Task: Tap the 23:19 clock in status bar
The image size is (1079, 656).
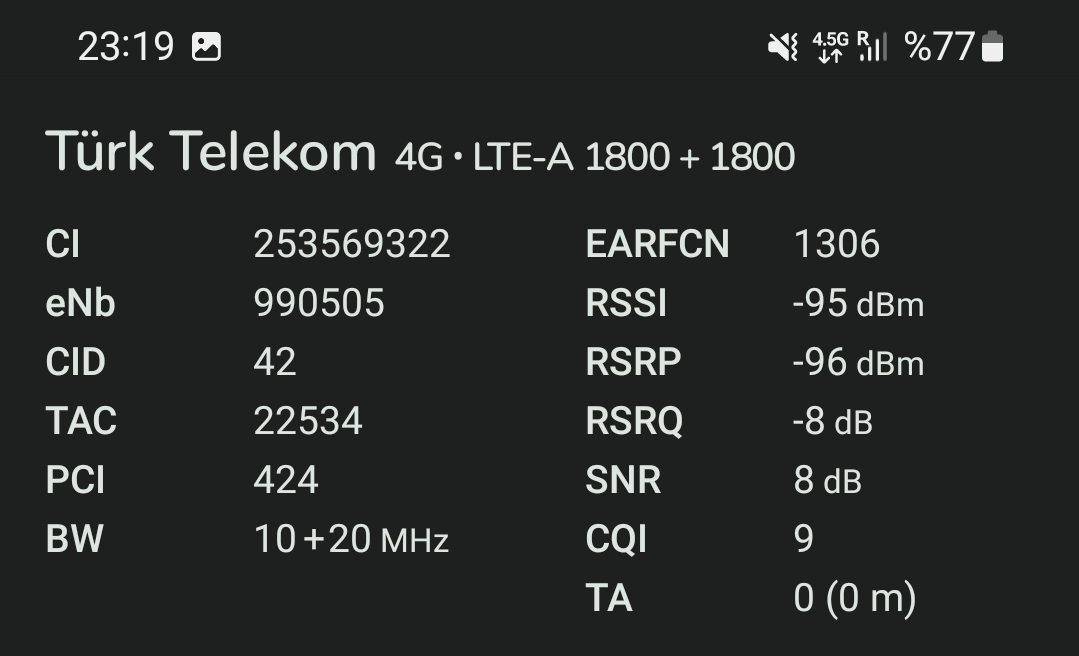Action: click(x=126, y=47)
